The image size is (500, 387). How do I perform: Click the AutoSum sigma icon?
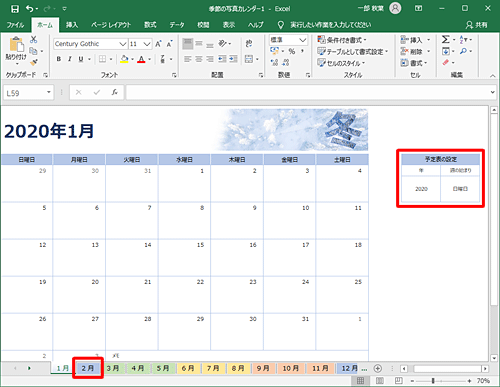tap(445, 39)
